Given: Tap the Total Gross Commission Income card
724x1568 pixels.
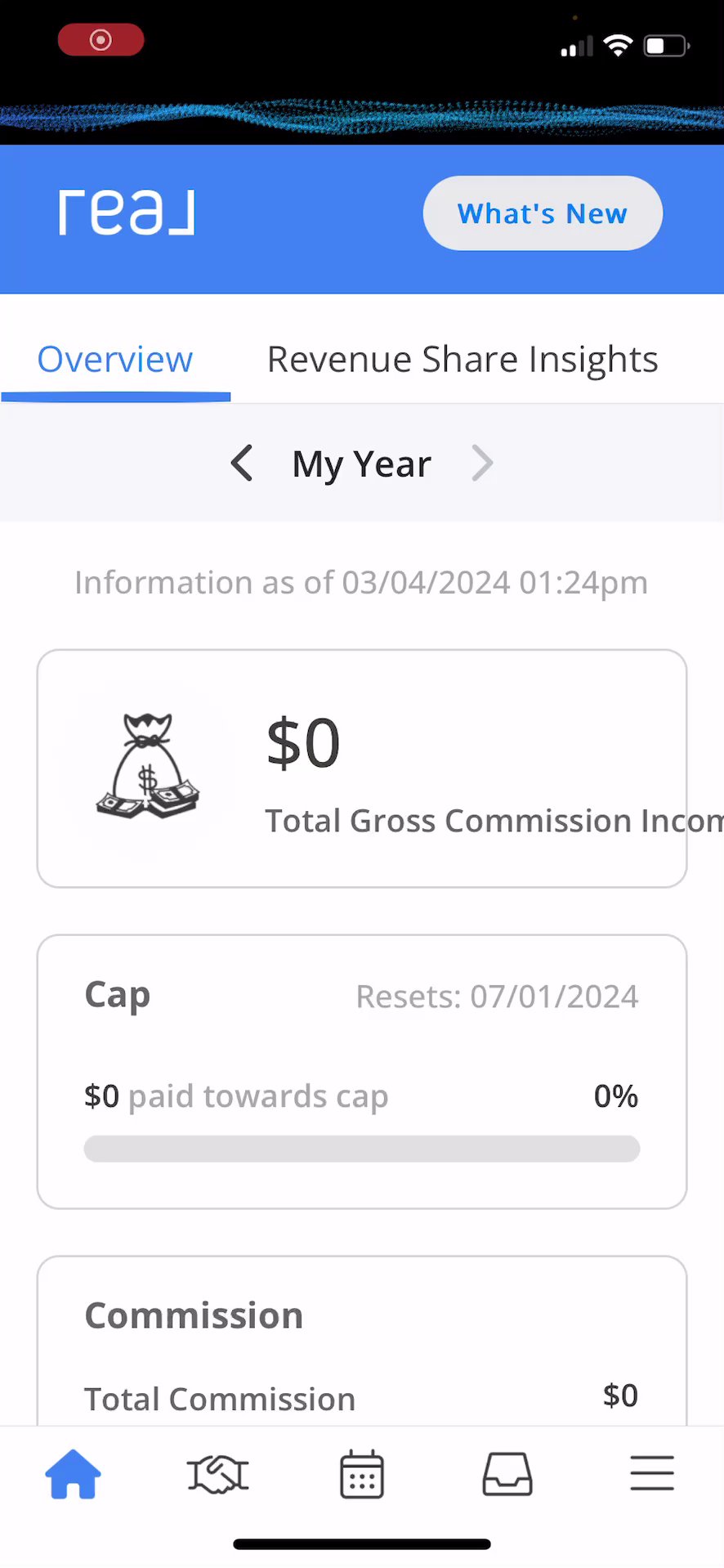Looking at the screenshot, I should [361, 768].
